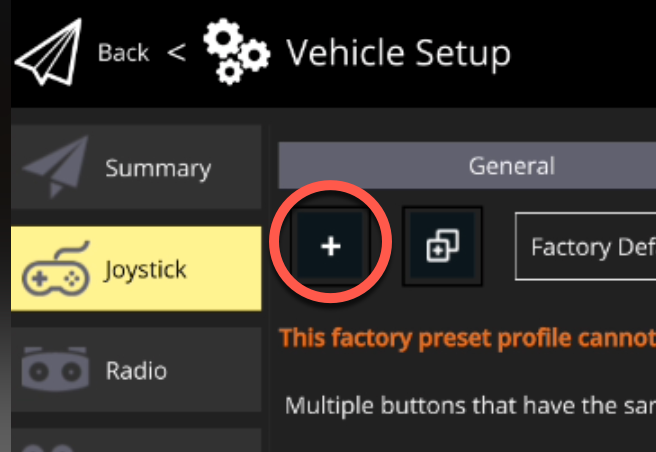The width and height of the screenshot is (656, 452).
Task: Add a new joystick profile with plus button
Action: 331,245
